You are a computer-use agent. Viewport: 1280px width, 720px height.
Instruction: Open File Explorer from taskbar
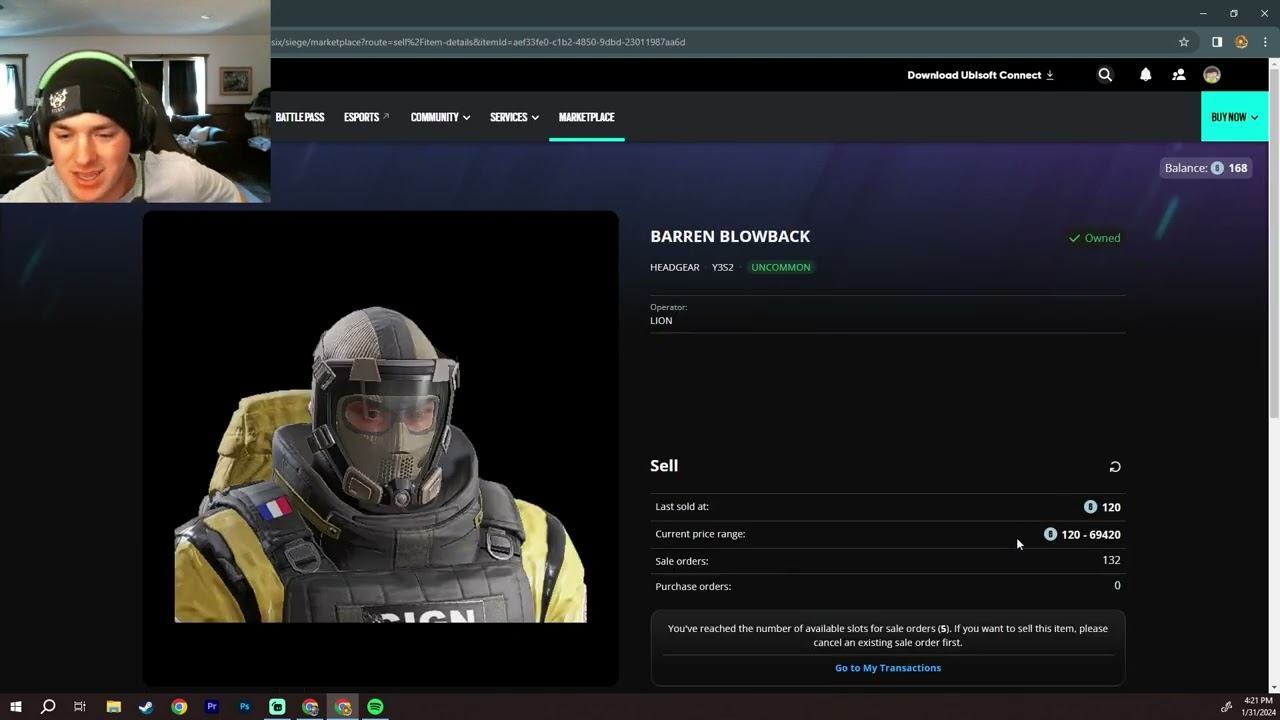coord(113,707)
